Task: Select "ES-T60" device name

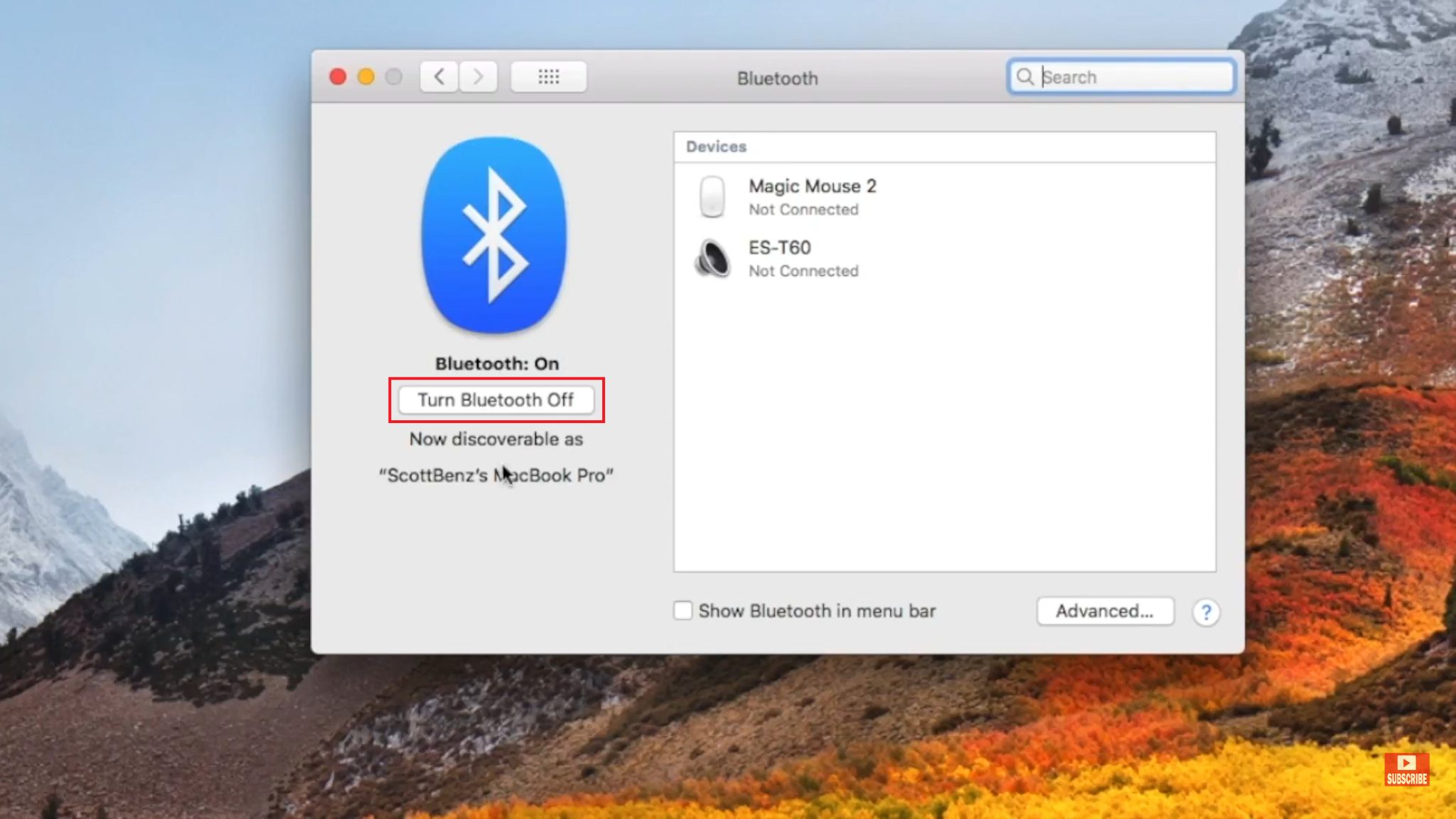Action: click(x=779, y=248)
